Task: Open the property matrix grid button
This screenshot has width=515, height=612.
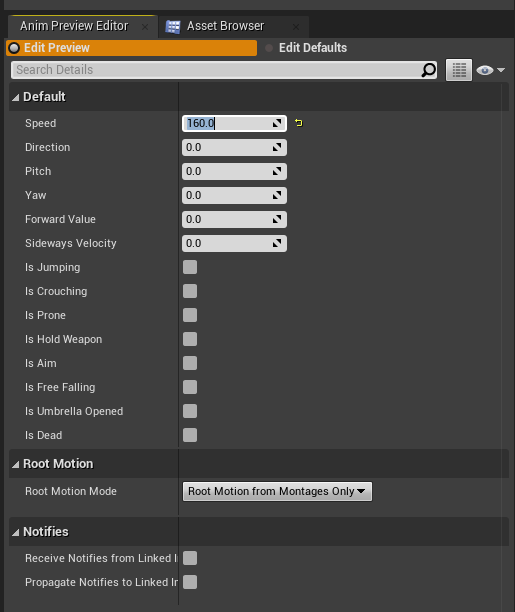Action: click(459, 70)
